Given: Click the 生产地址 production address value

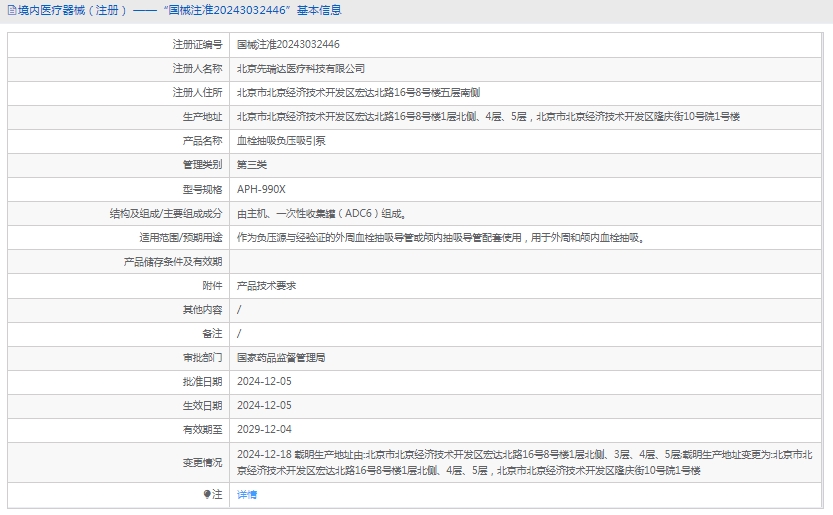Looking at the screenshot, I should point(488,117).
